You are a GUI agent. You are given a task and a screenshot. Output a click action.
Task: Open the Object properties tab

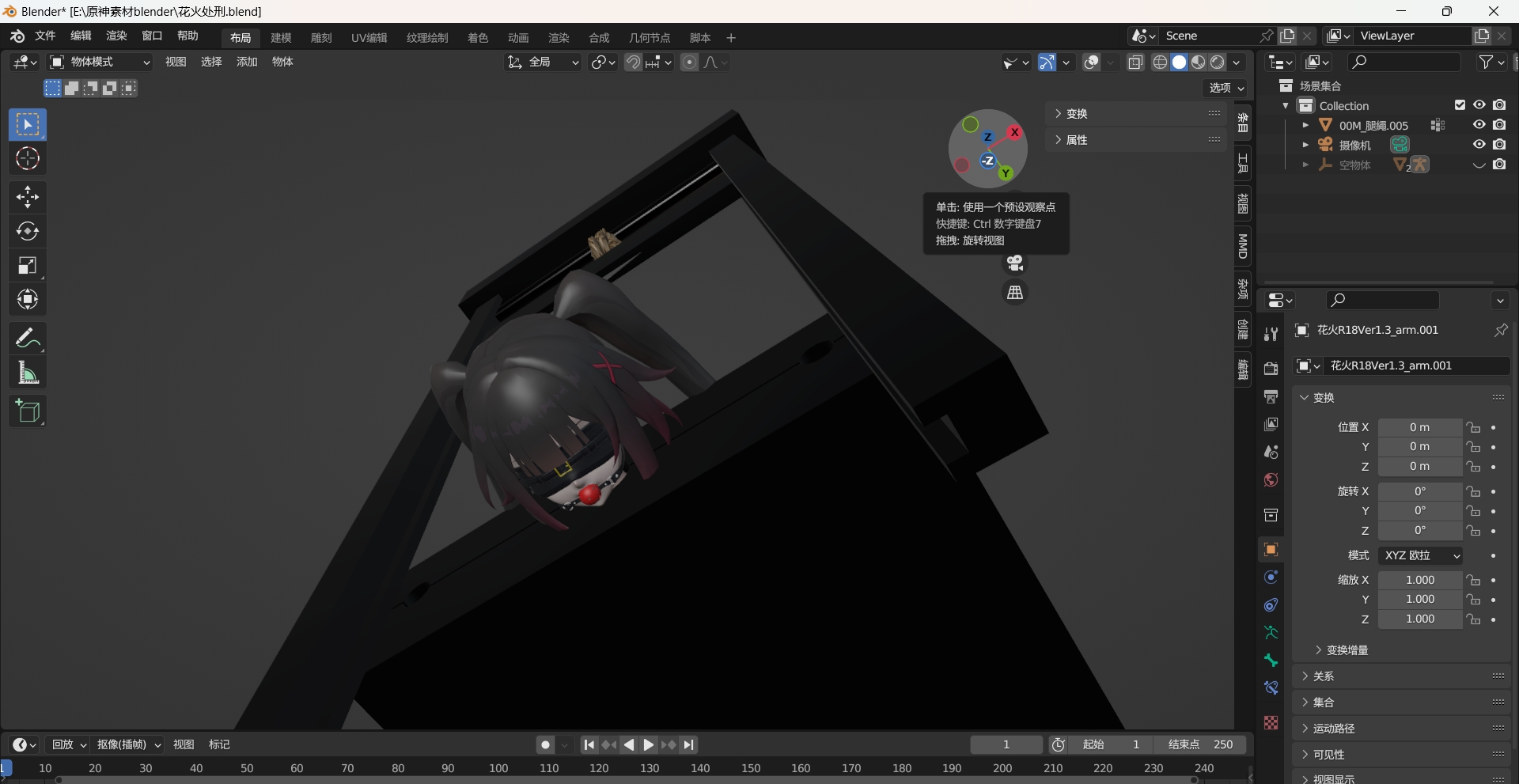tap(1271, 550)
